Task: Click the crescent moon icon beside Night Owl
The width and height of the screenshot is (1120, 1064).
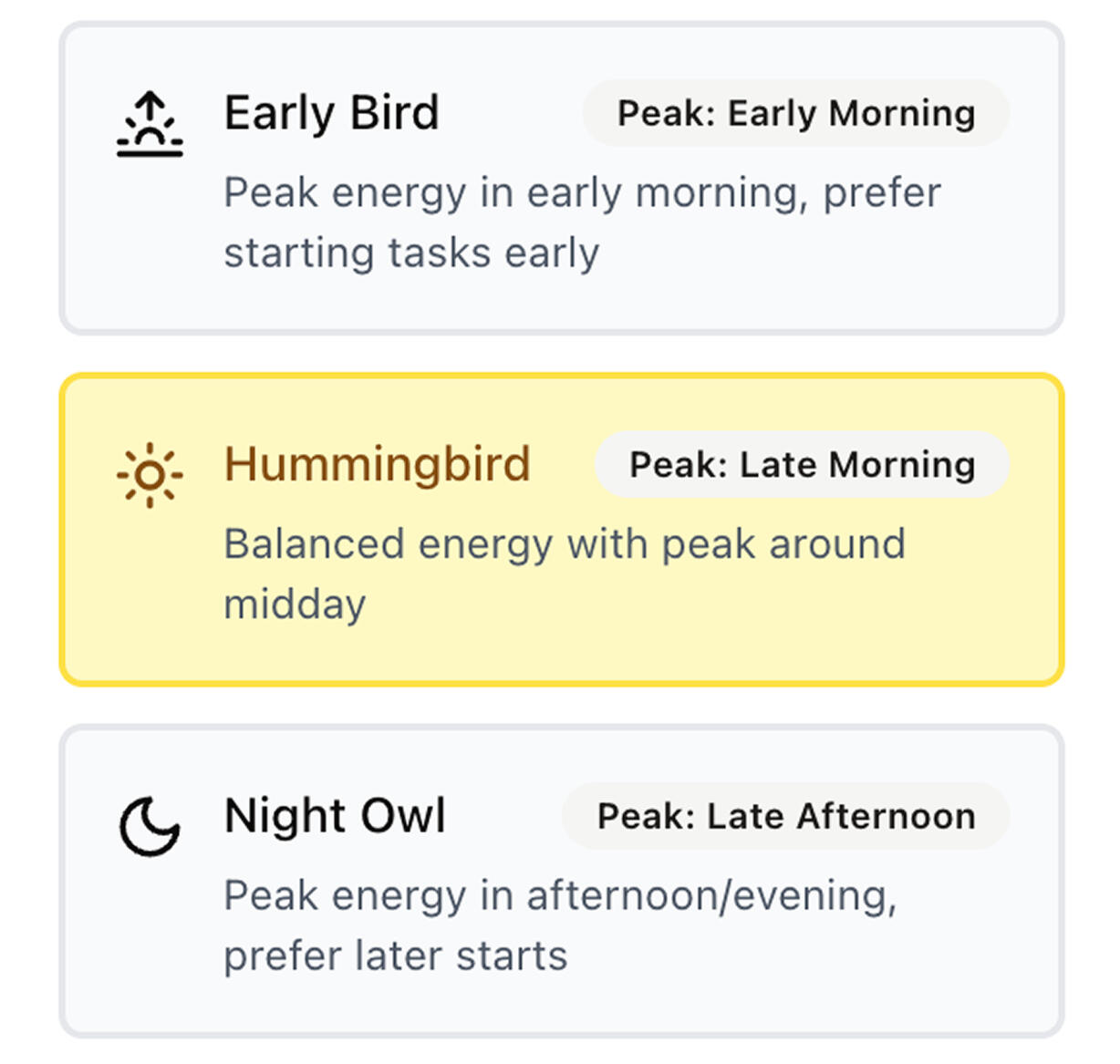Action: pyautogui.click(x=150, y=826)
